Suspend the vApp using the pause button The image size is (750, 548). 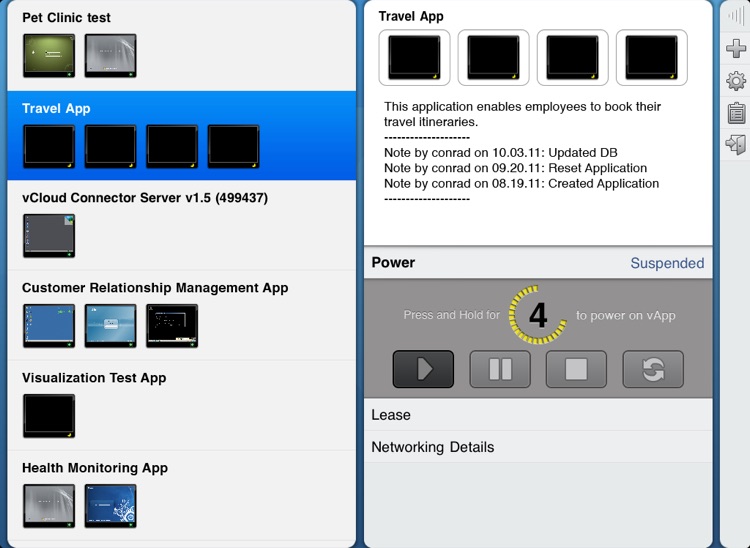click(x=500, y=369)
